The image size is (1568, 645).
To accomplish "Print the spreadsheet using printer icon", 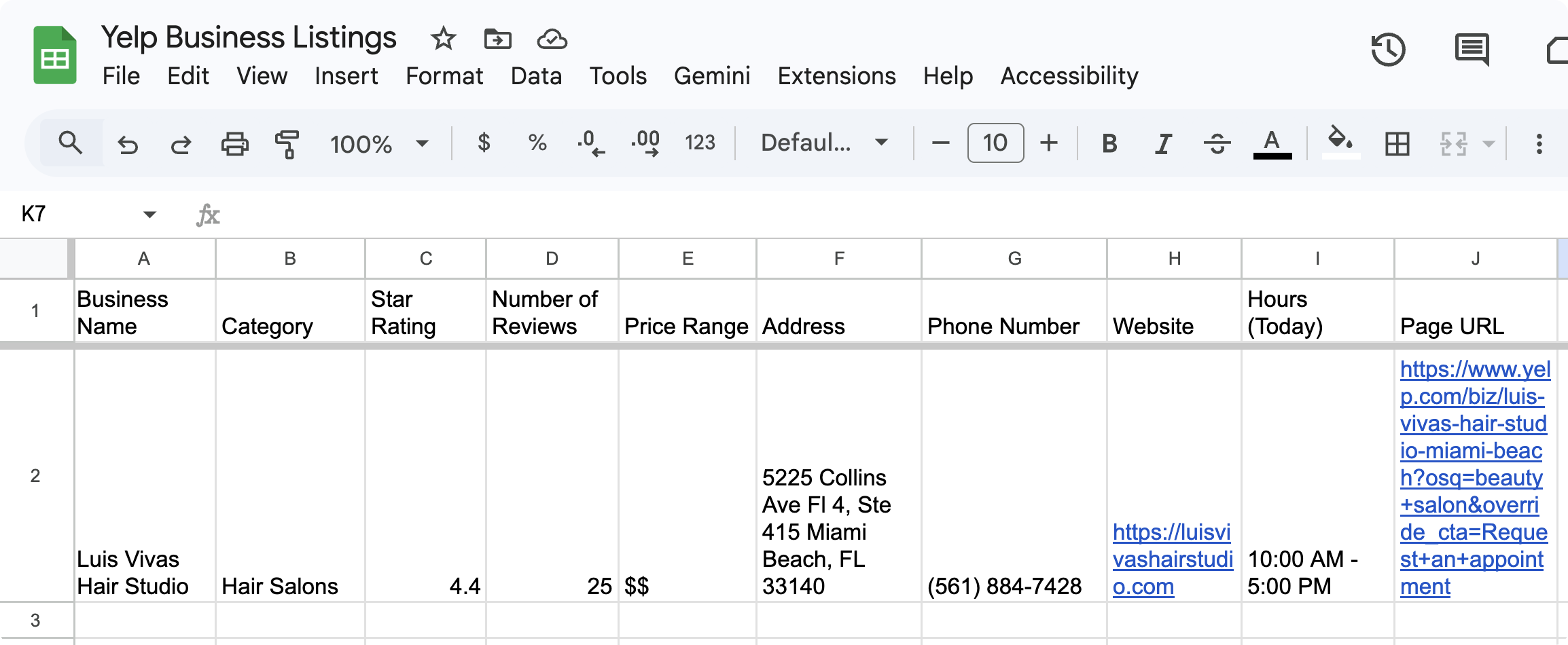I will click(x=234, y=144).
